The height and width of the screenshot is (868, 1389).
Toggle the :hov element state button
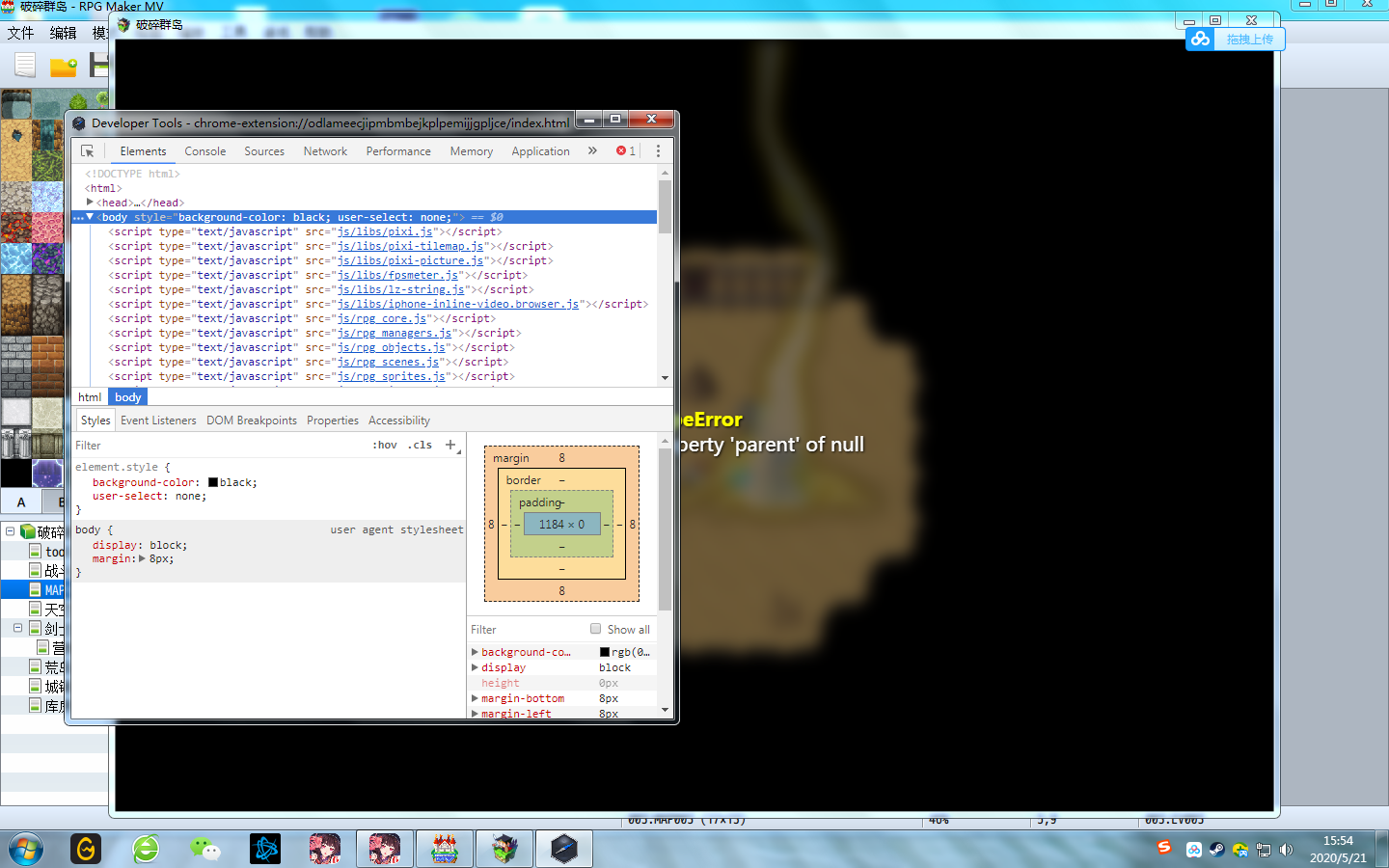(385, 445)
